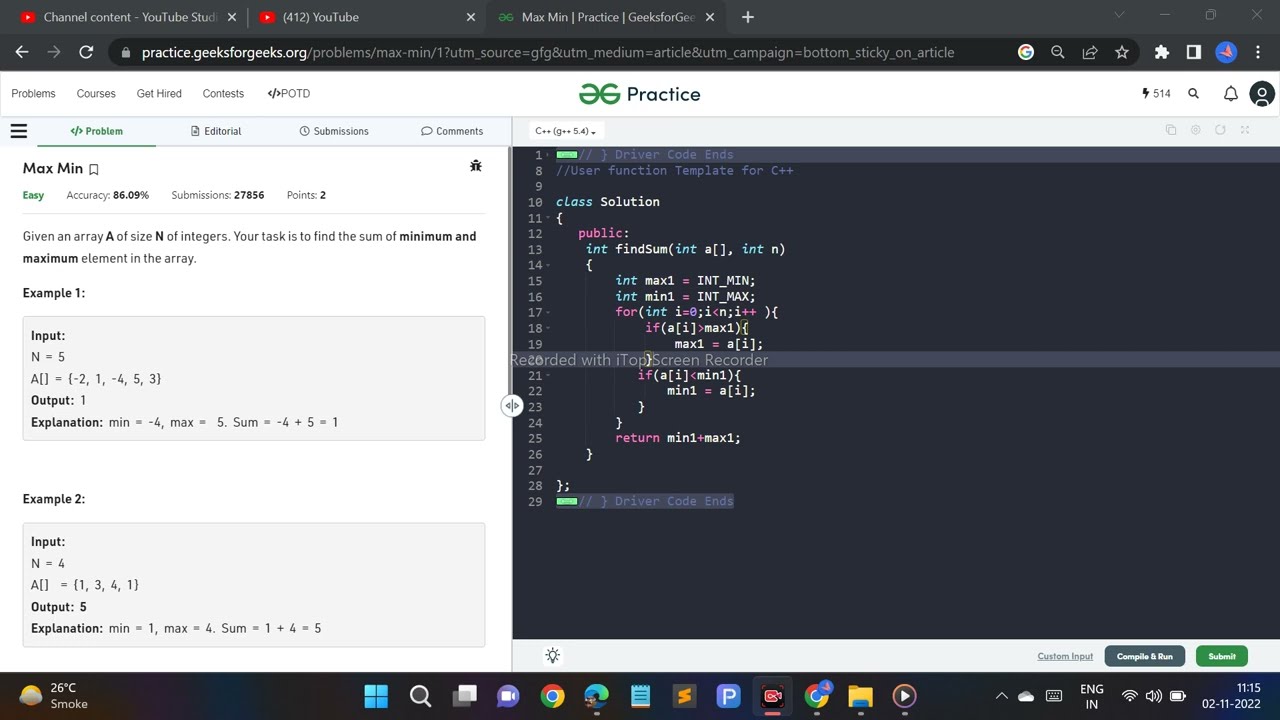Open the Chrome extensions puzzle icon
The image size is (1280, 720).
click(x=1161, y=52)
